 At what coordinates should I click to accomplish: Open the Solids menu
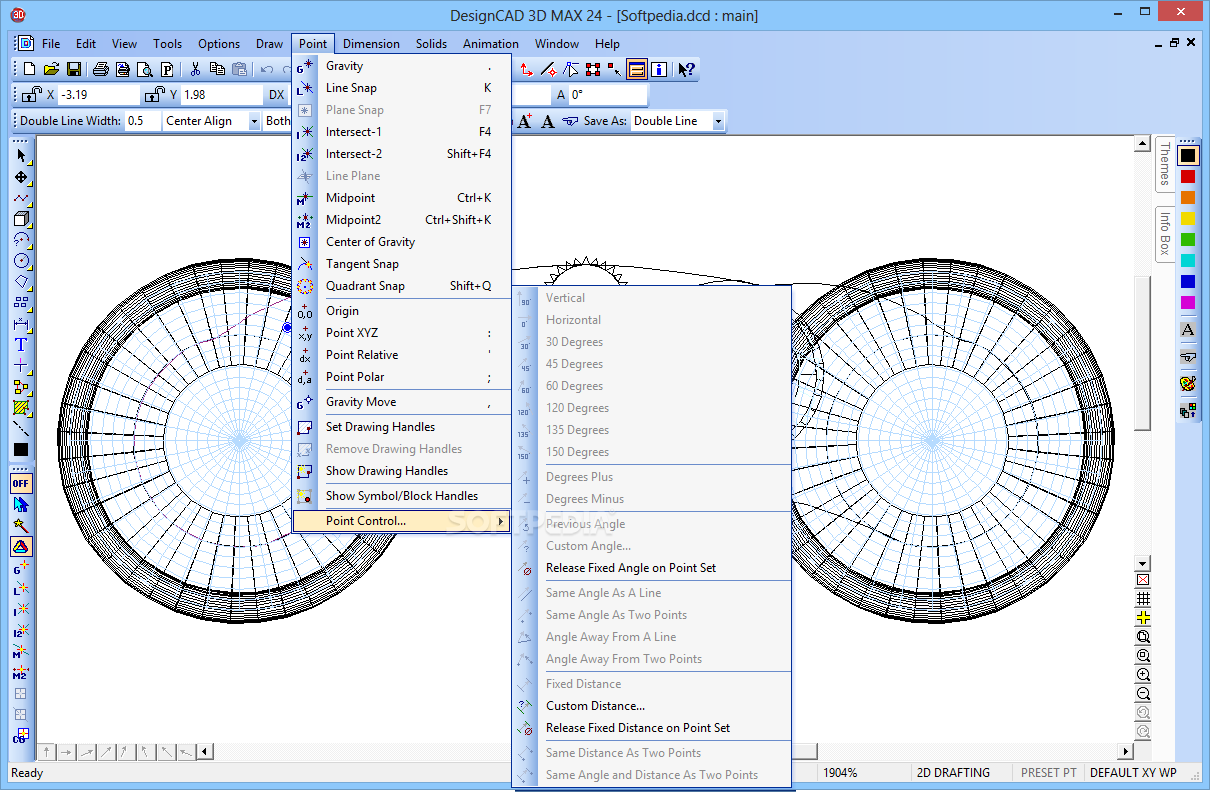[432, 44]
